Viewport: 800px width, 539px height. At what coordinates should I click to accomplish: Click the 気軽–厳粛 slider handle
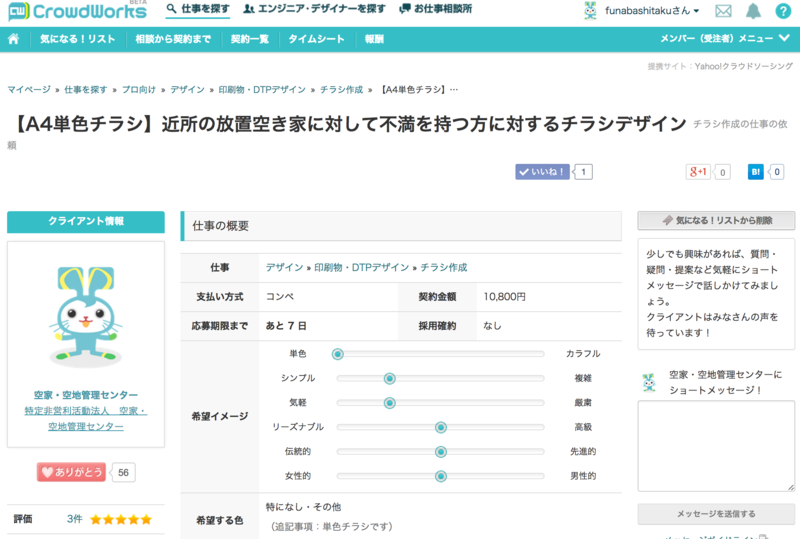tap(390, 403)
